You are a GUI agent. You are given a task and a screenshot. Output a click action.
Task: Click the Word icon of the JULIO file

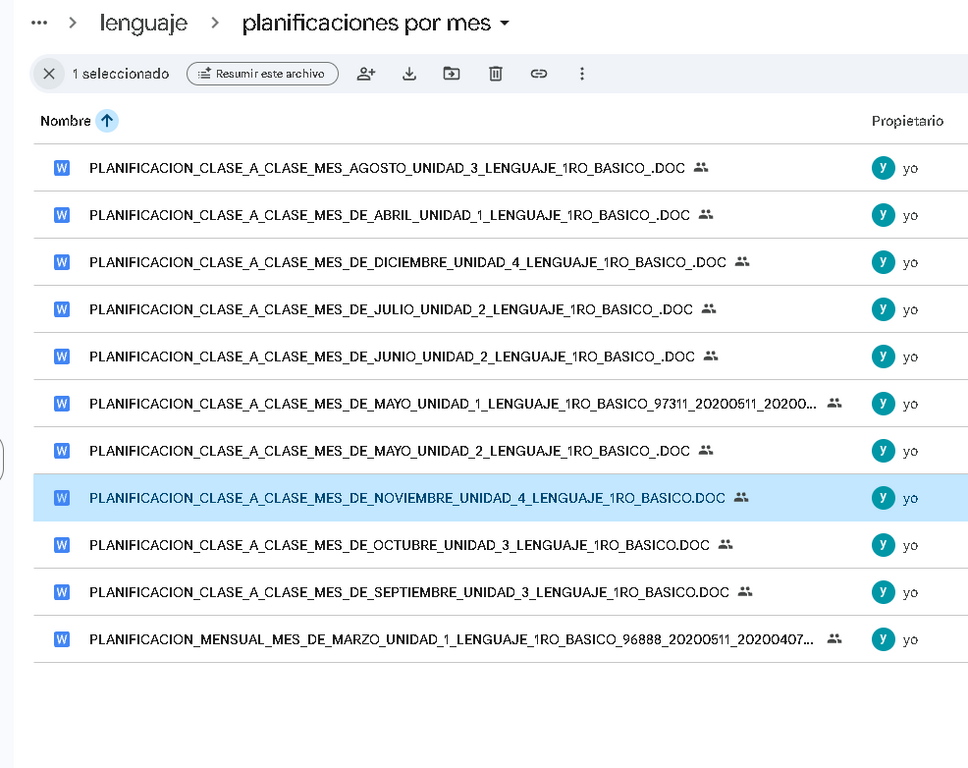point(62,309)
